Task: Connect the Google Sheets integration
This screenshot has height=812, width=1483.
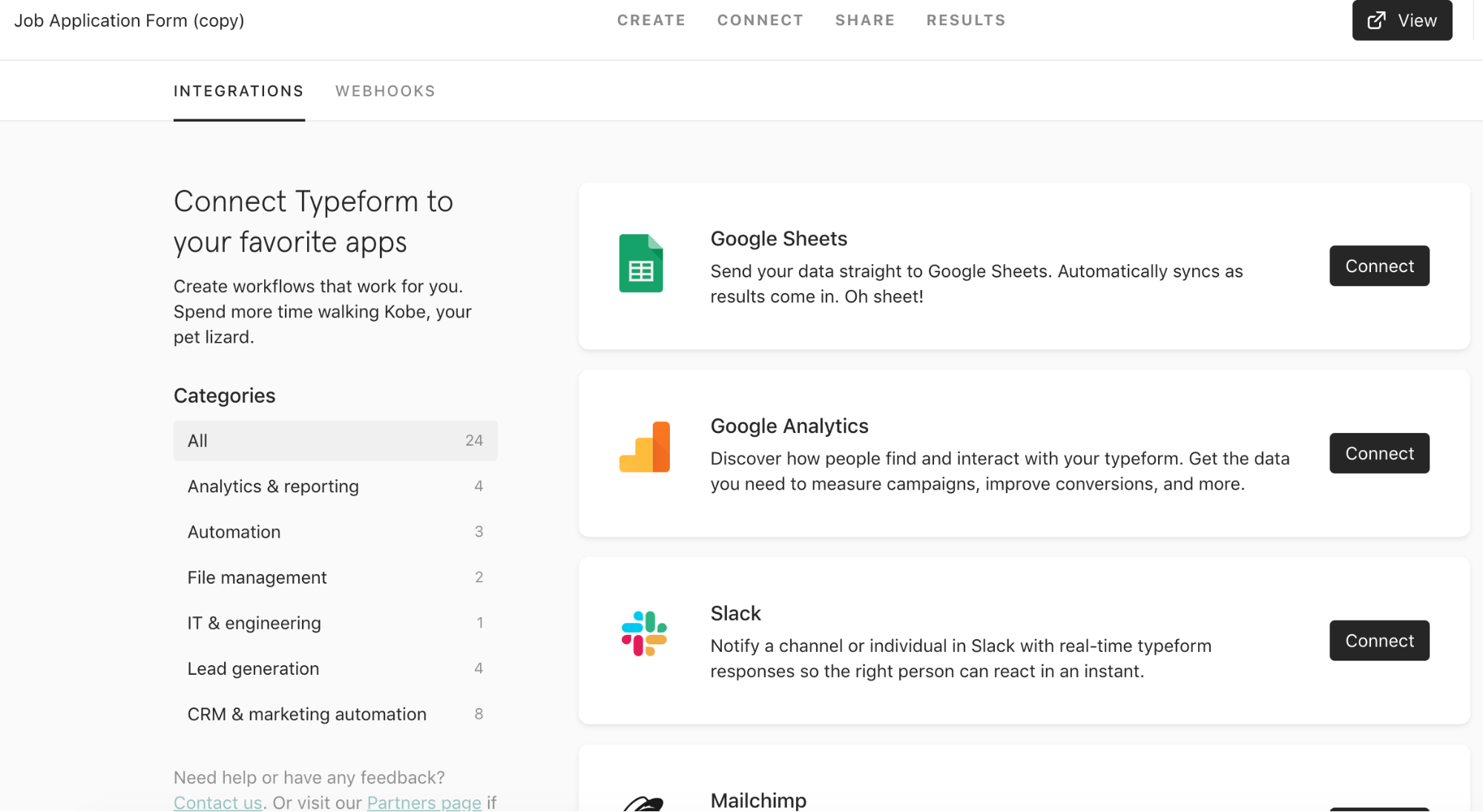Action: pyautogui.click(x=1379, y=265)
